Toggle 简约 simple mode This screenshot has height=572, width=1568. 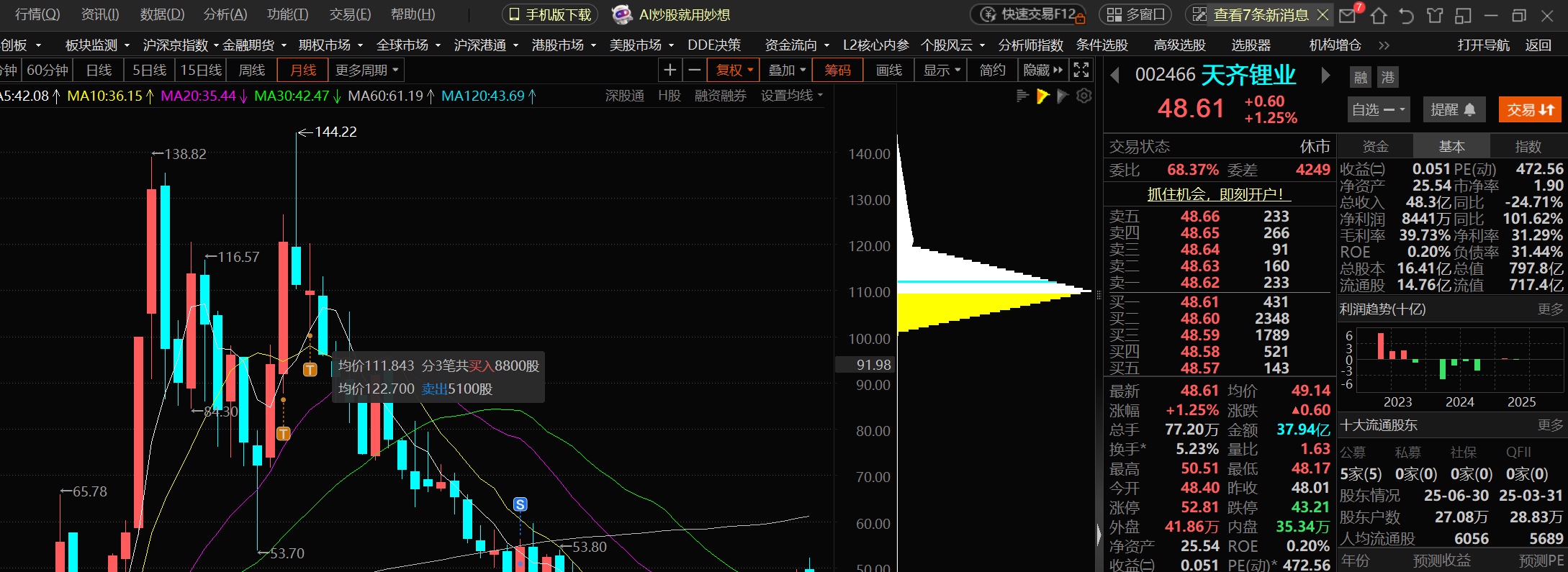click(992, 71)
